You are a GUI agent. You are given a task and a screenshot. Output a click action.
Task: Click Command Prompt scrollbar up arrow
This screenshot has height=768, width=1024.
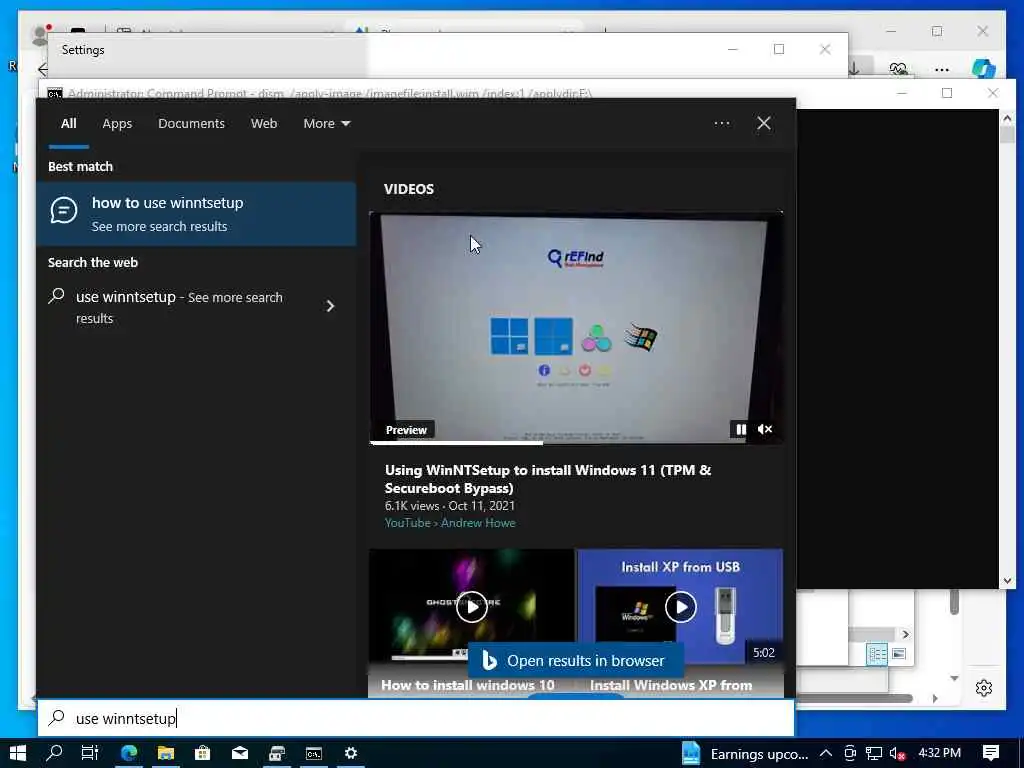click(x=1007, y=118)
